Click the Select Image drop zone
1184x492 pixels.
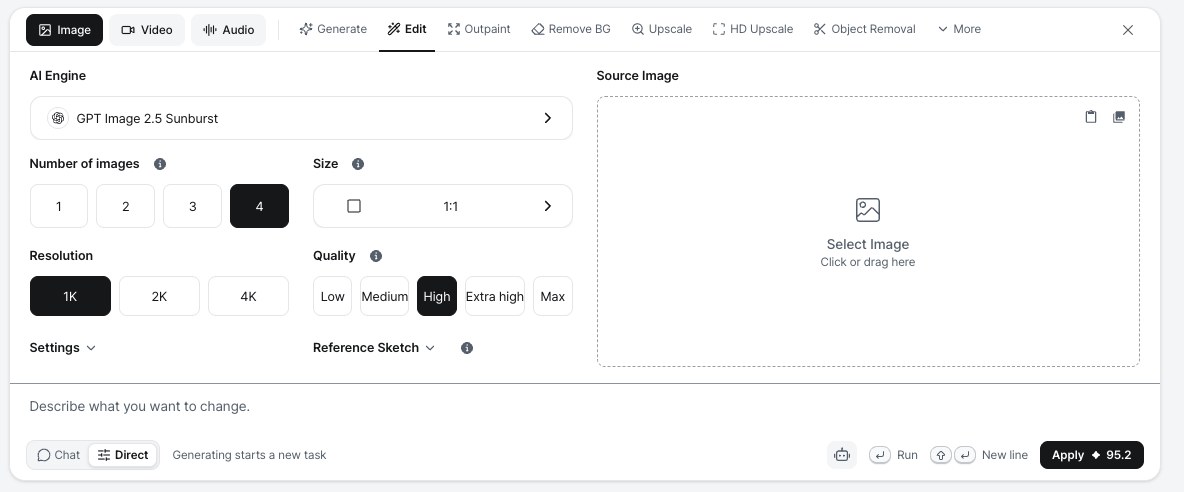pos(868,232)
